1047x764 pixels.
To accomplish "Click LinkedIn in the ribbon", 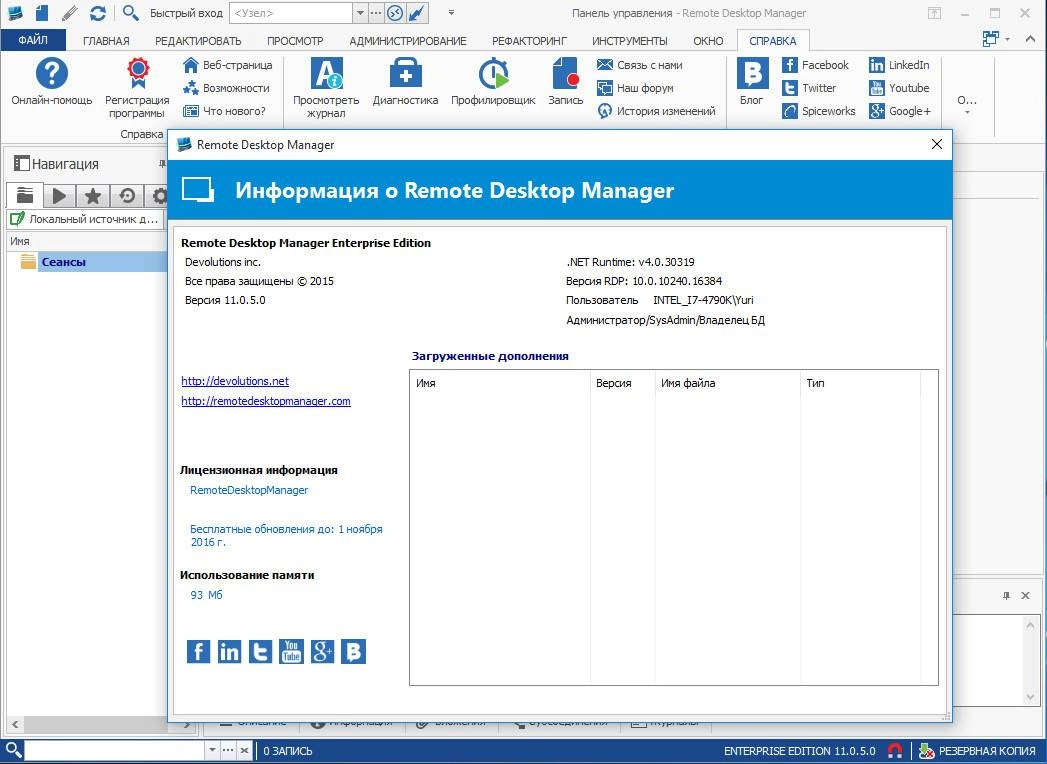I will pos(899,65).
